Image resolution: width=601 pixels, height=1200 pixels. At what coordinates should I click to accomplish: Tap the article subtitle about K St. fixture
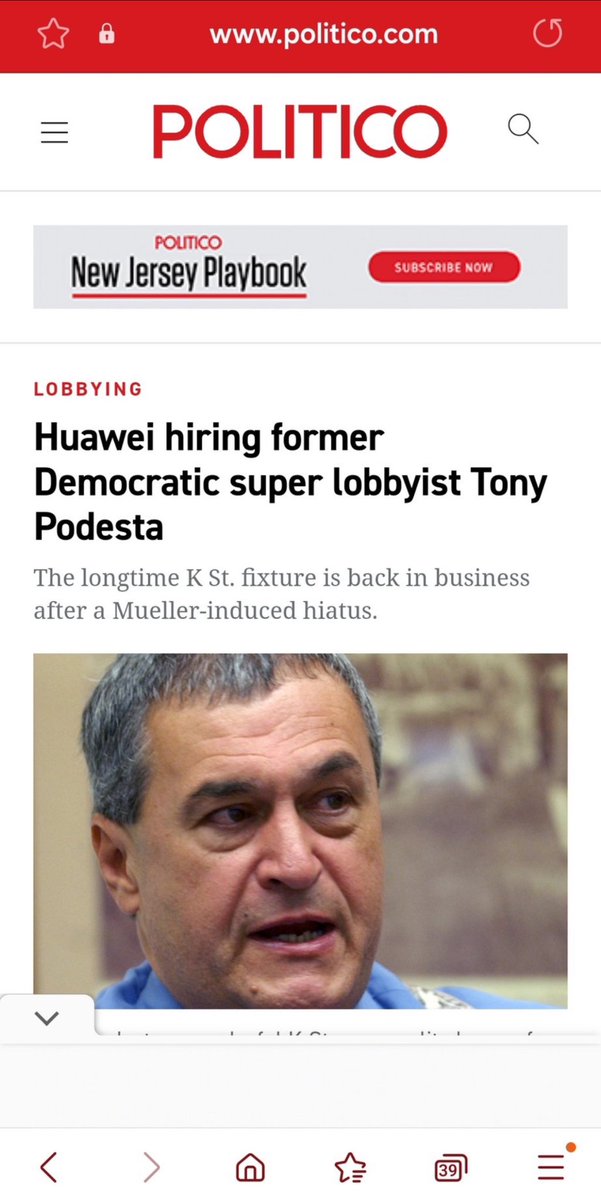pos(281,593)
